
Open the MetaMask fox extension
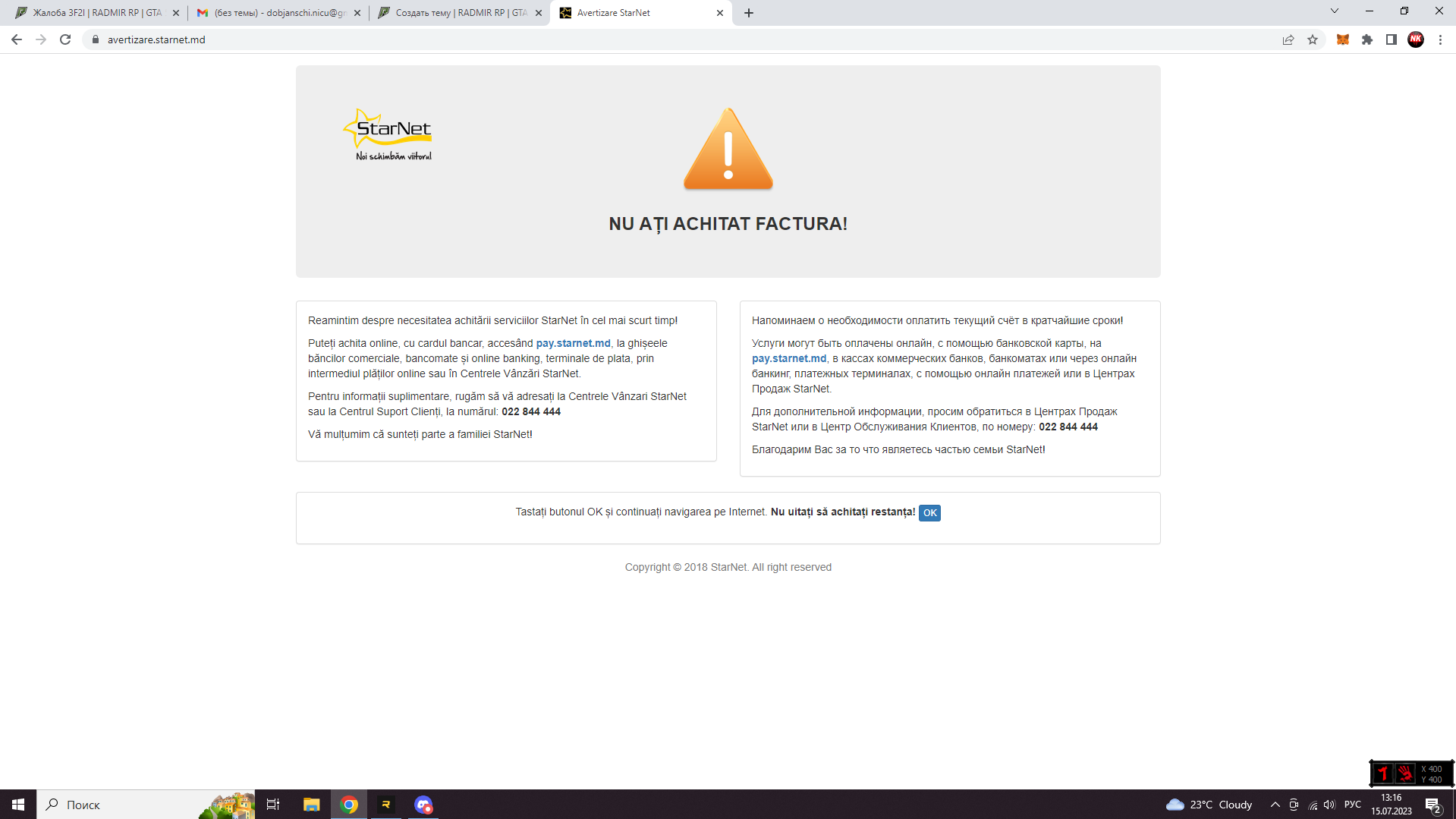coord(1343,39)
